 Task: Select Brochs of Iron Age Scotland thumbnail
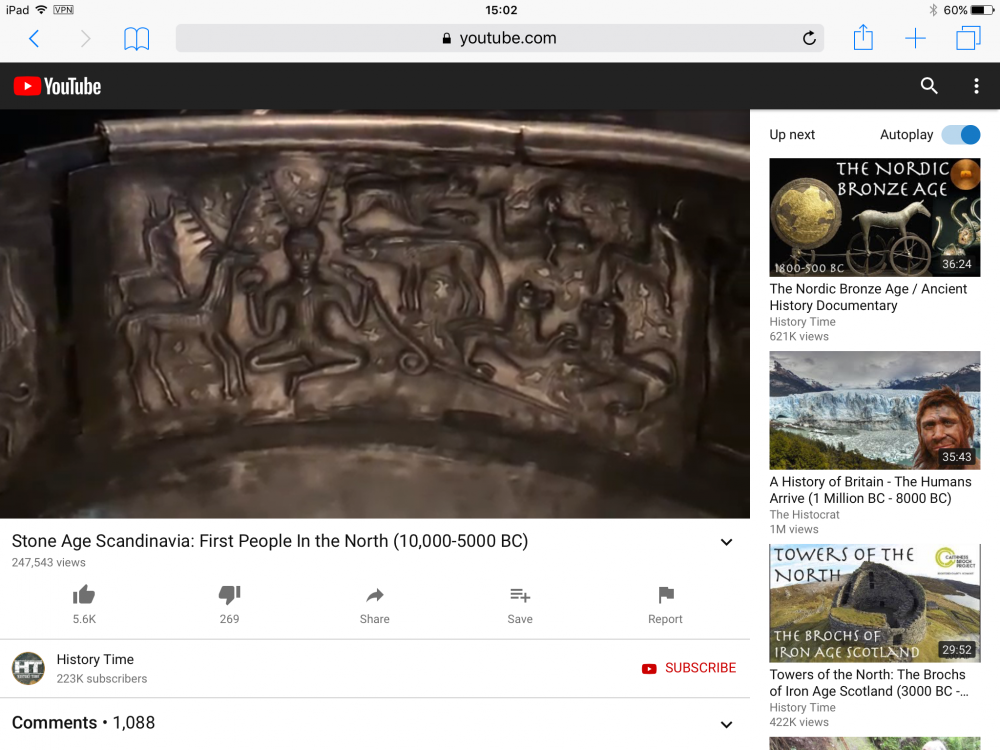click(x=874, y=603)
